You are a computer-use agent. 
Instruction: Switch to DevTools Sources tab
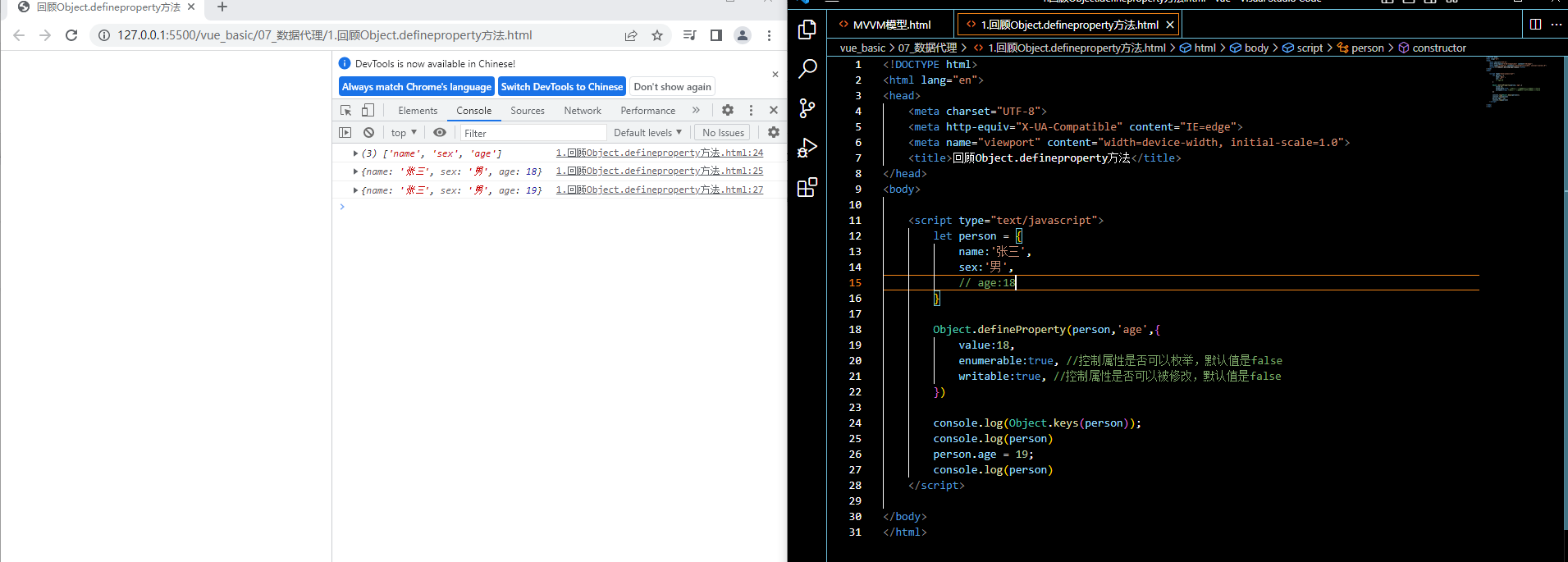pyautogui.click(x=528, y=110)
